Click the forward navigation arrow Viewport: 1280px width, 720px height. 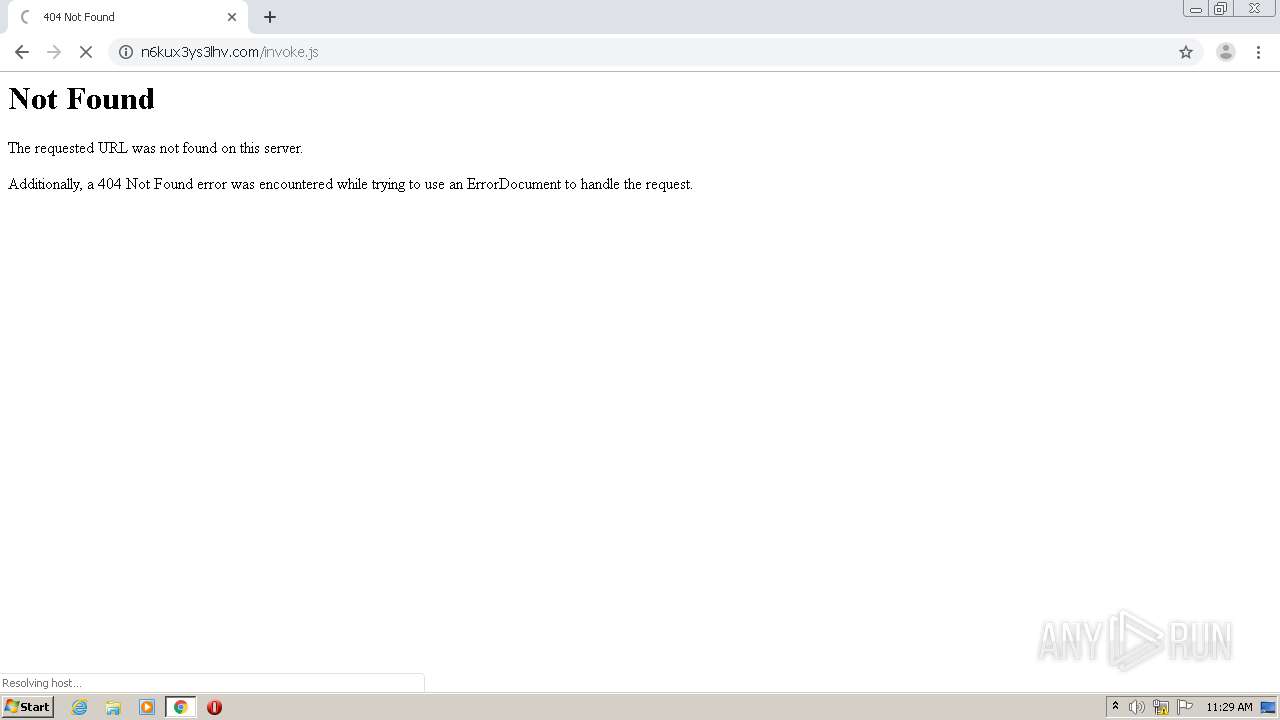54,52
